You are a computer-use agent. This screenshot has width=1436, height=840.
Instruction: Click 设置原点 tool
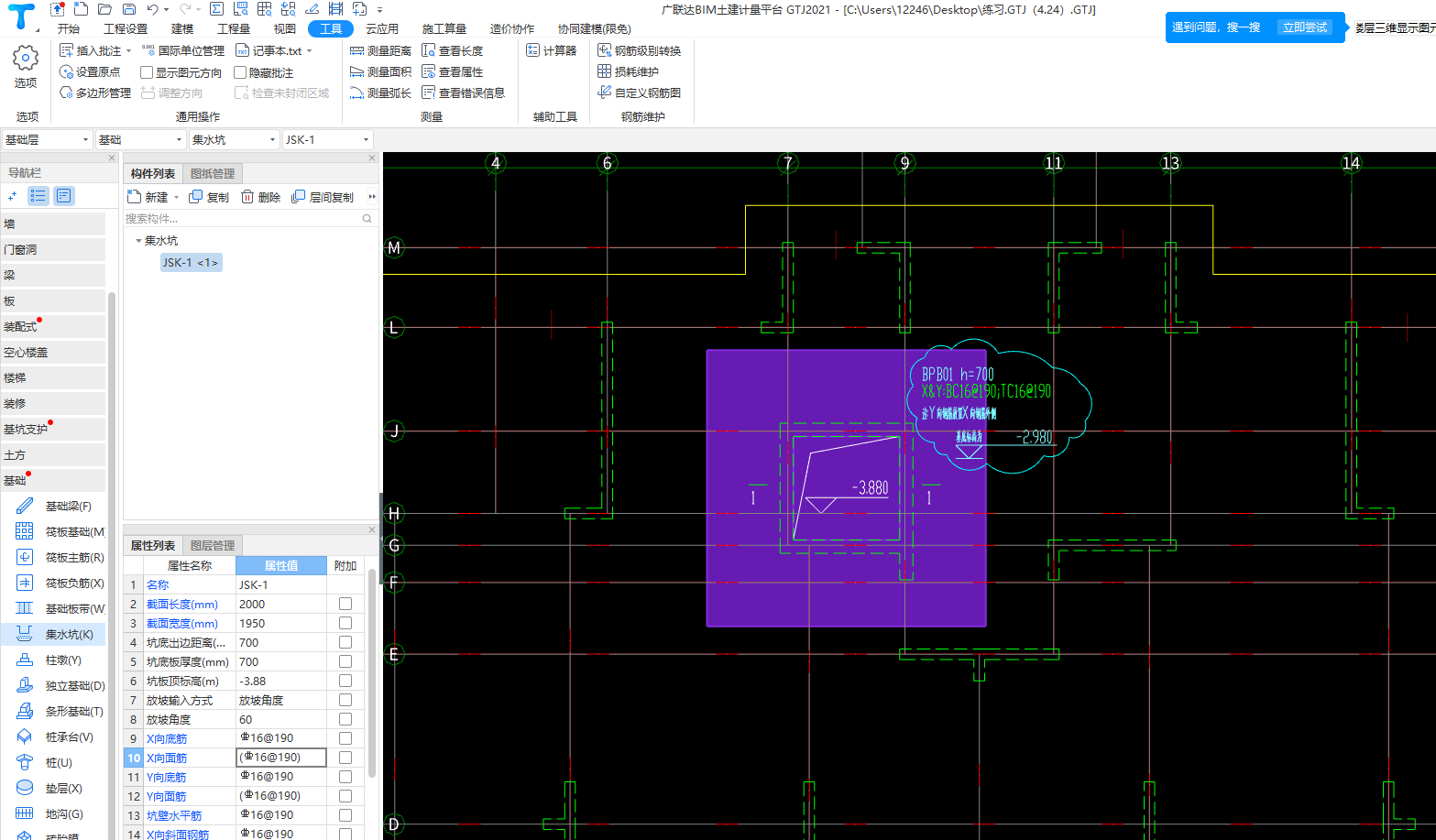click(90, 71)
